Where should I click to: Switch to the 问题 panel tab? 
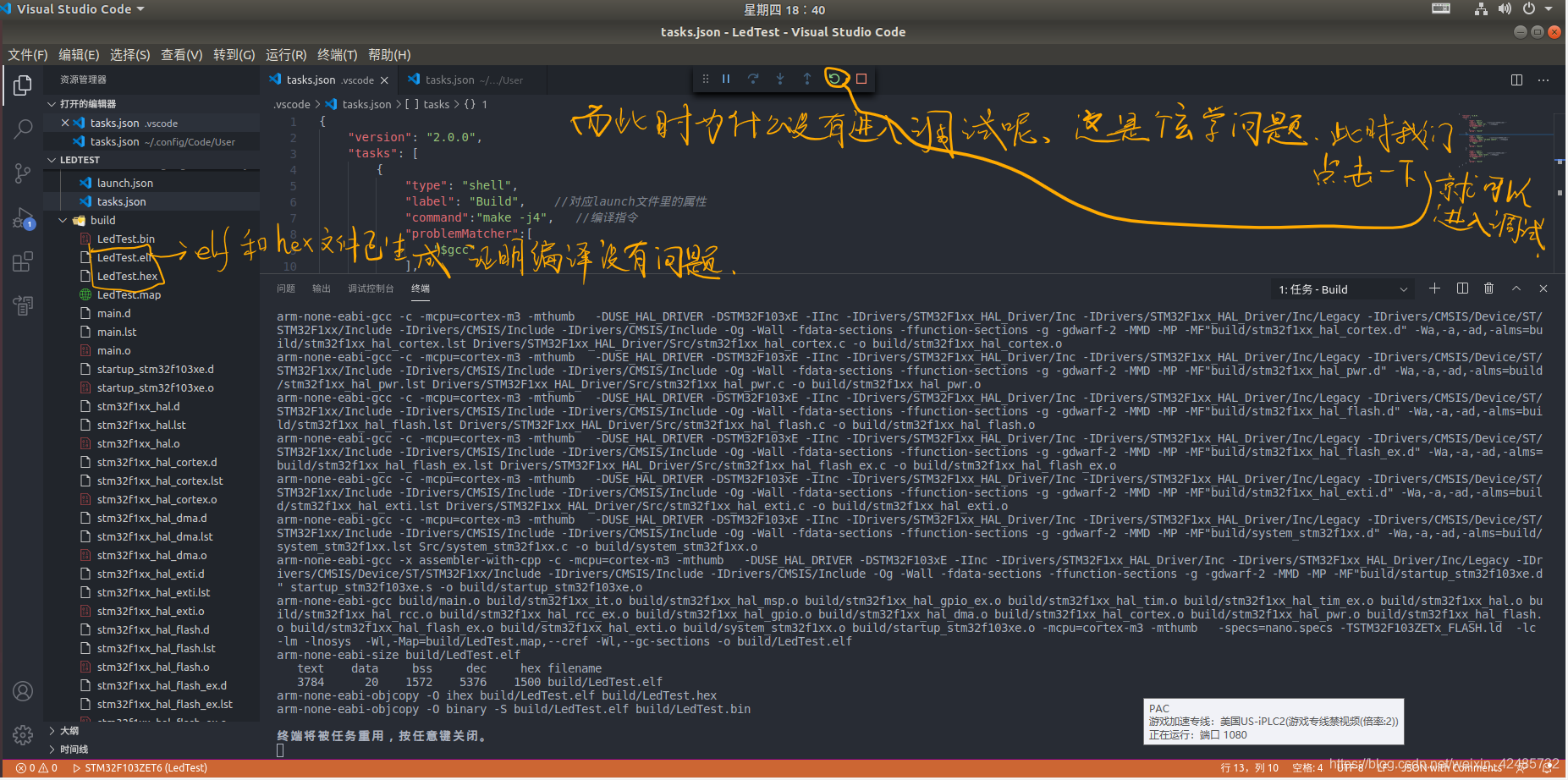tap(286, 288)
